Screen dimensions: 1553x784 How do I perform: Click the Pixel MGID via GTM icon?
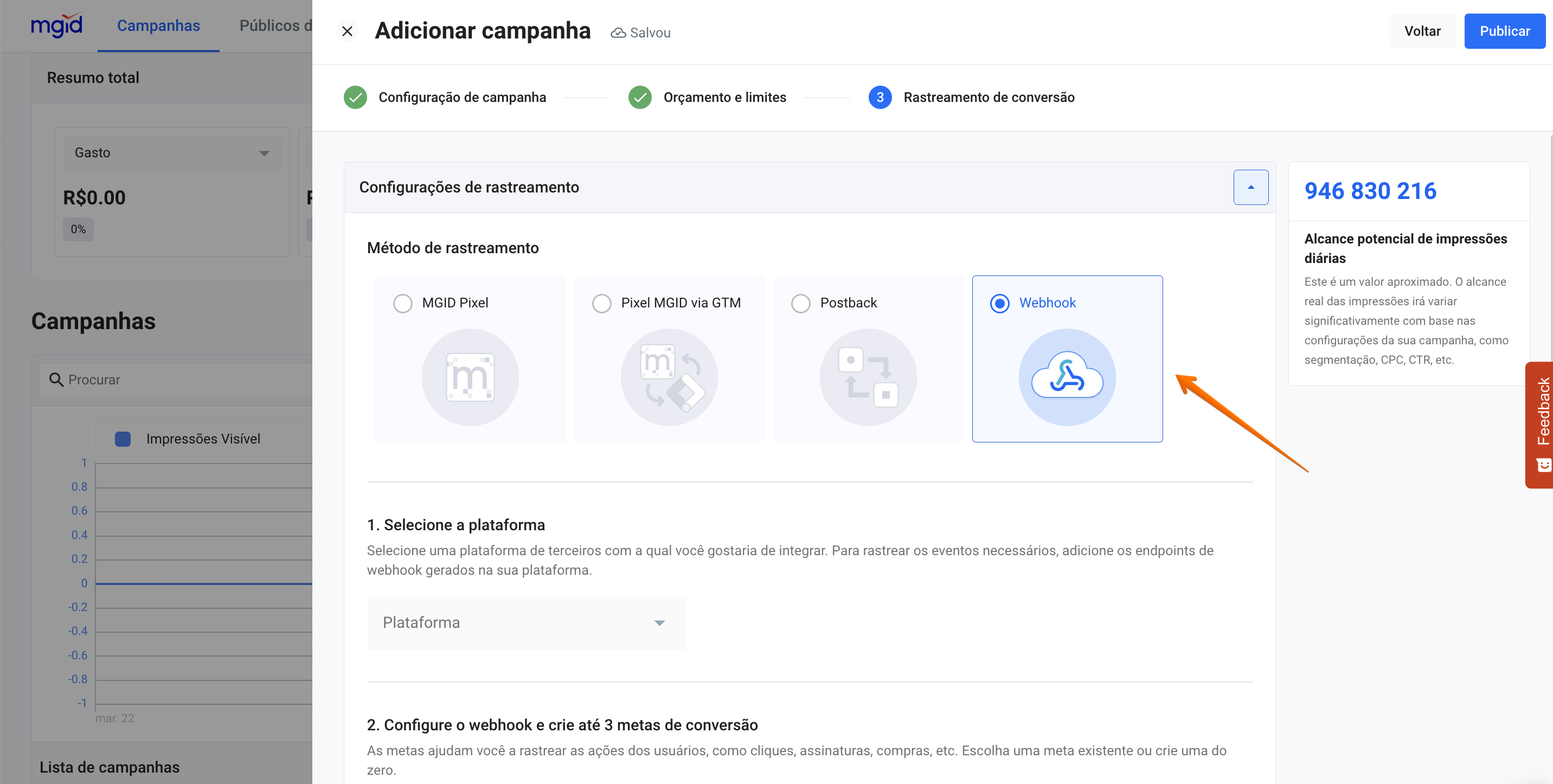point(669,377)
